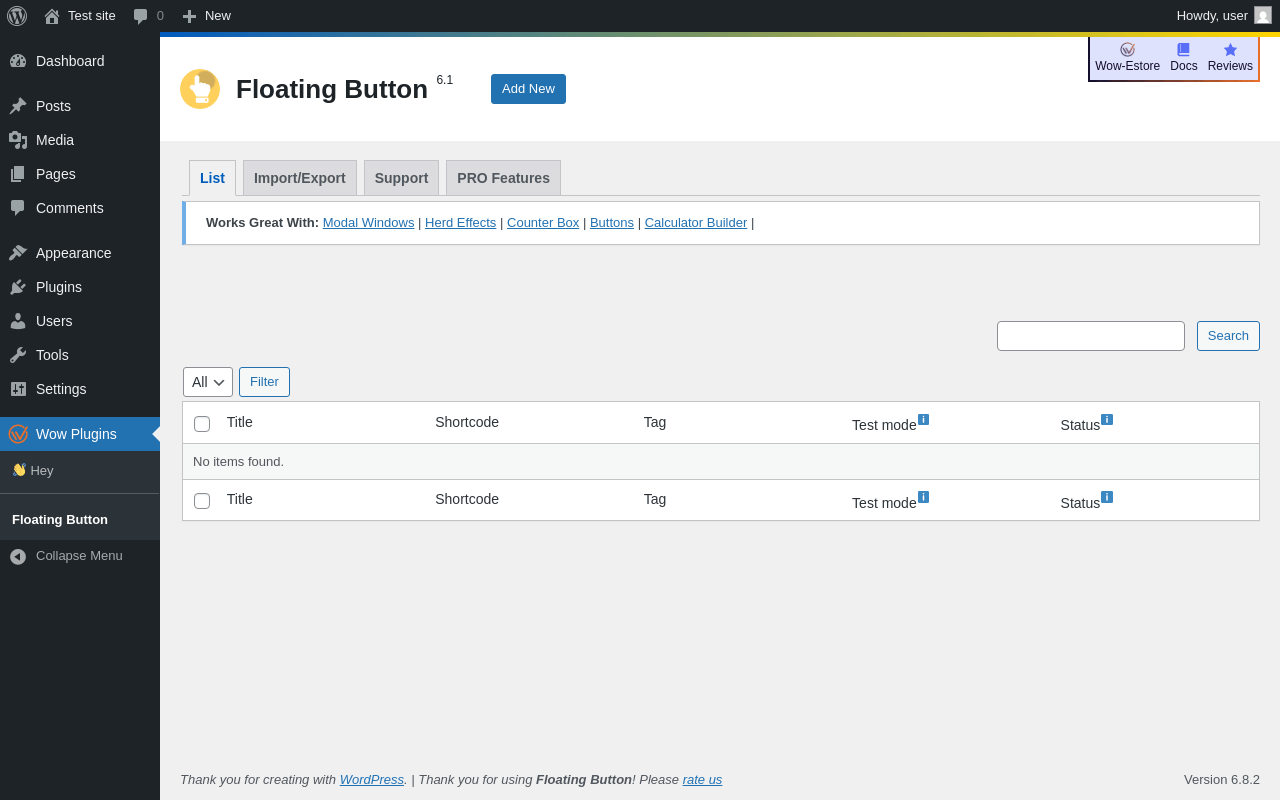Switch to the PRO Features tab
The width and height of the screenshot is (1280, 800).
pyautogui.click(x=503, y=178)
